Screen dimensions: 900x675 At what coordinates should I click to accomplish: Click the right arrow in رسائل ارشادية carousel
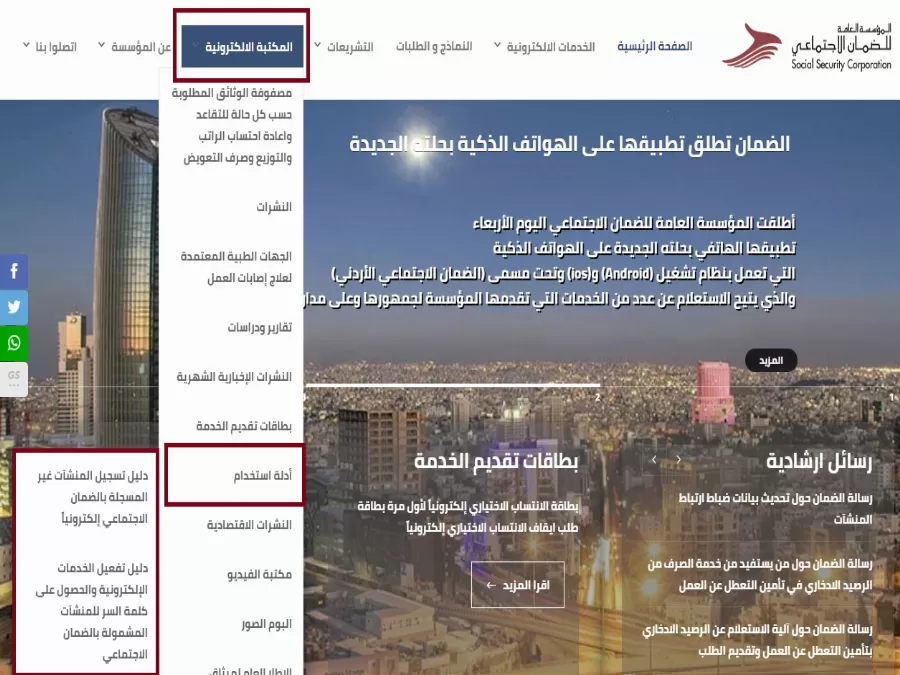(x=678, y=459)
